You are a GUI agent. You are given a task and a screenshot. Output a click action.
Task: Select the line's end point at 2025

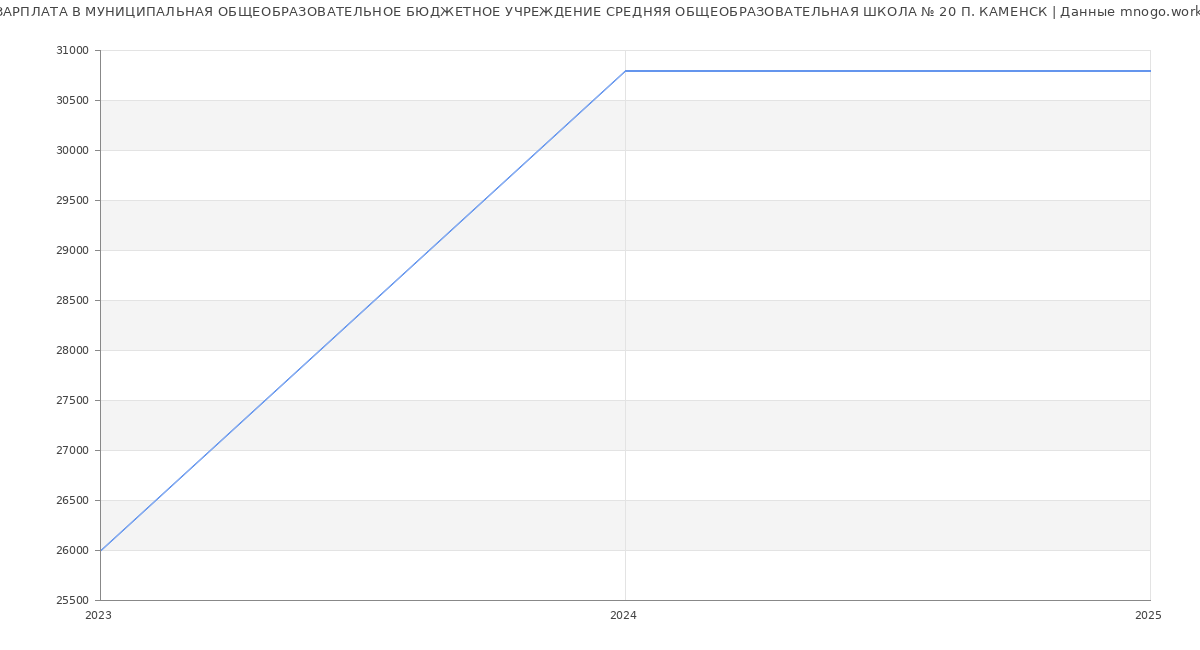(1149, 71)
